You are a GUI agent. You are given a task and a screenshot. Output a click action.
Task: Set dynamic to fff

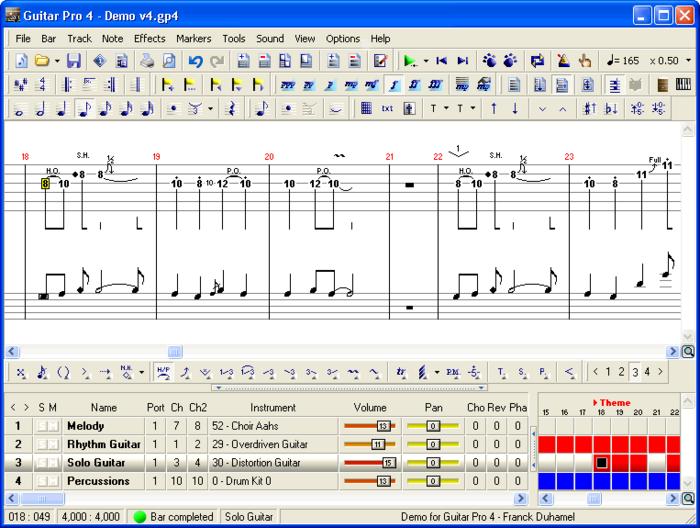436,84
